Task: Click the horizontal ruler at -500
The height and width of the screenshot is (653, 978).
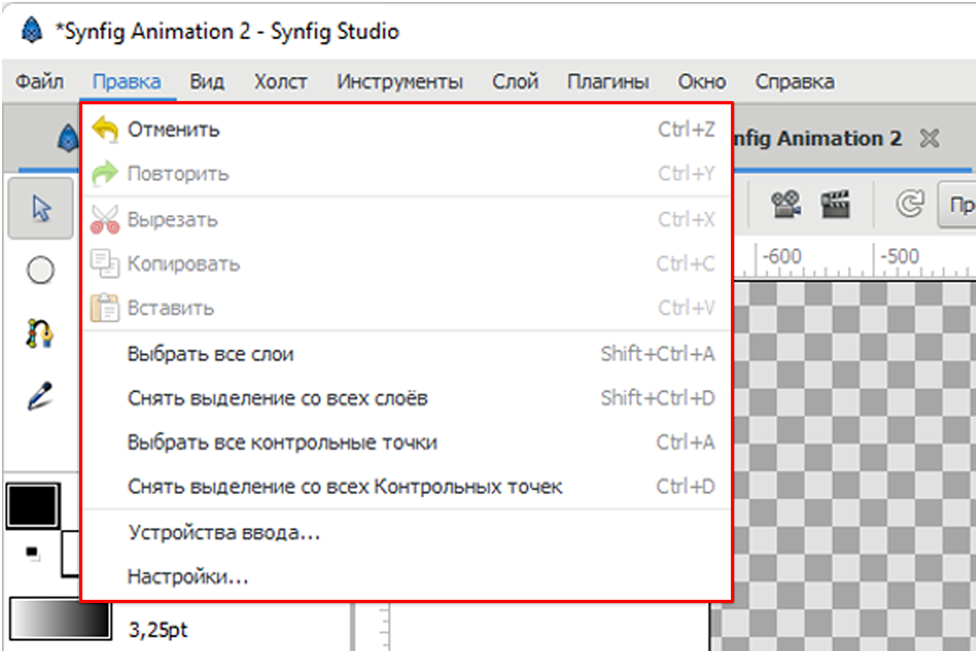Action: (x=899, y=256)
